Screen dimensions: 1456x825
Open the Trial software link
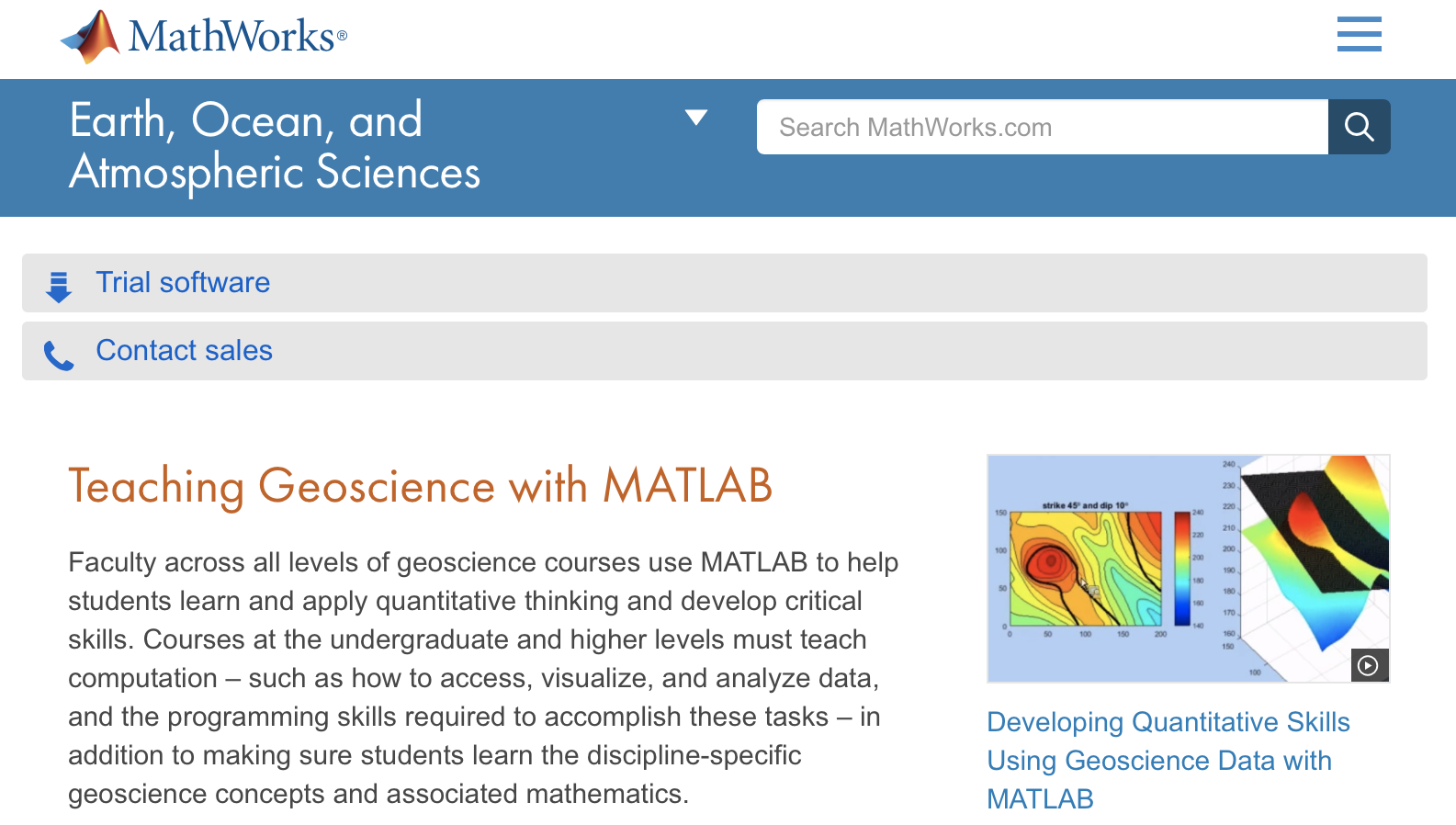point(183,282)
